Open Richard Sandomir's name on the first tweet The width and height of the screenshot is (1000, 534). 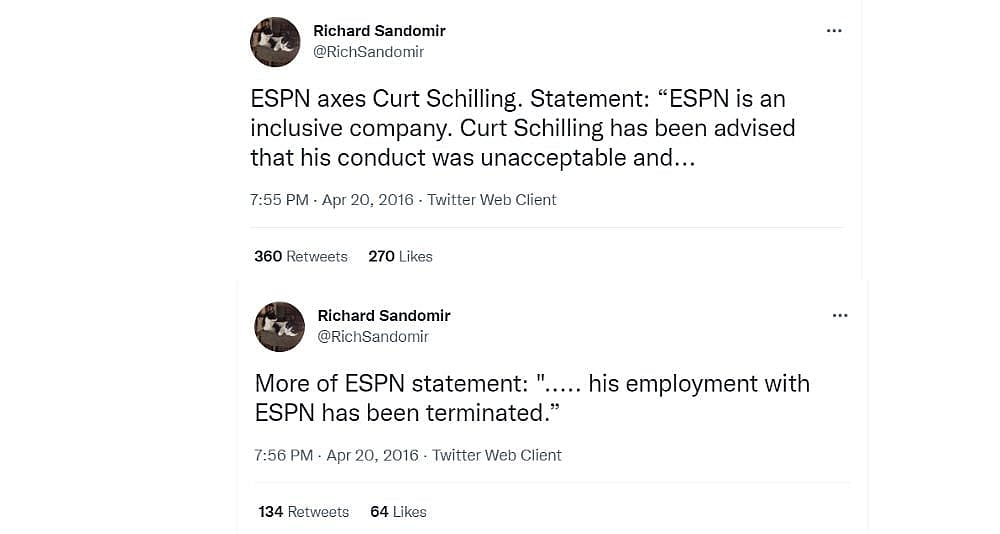click(x=379, y=31)
